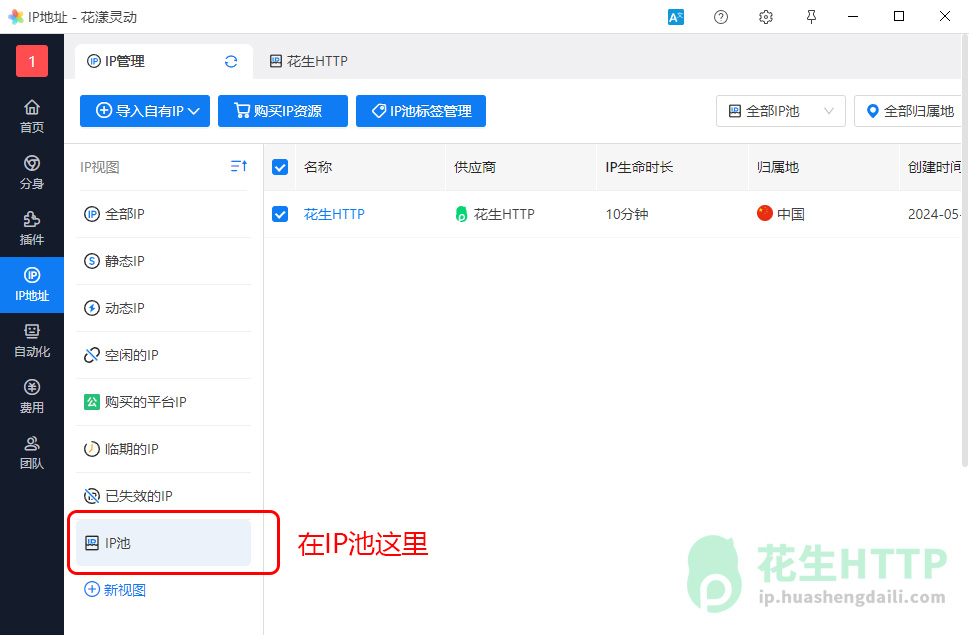Open the 费用 billing section

click(32, 397)
